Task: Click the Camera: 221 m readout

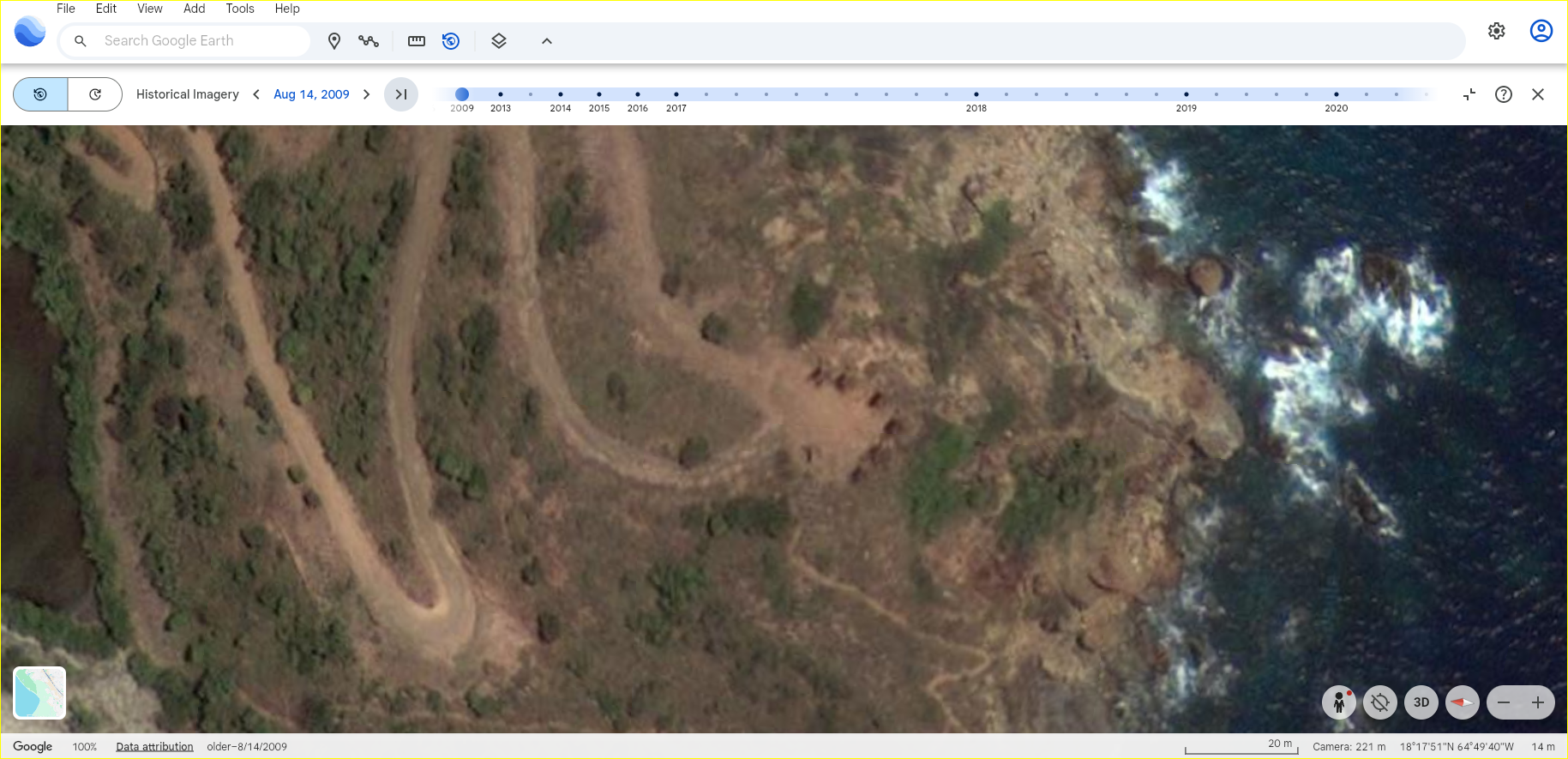Action: pyautogui.click(x=1349, y=747)
